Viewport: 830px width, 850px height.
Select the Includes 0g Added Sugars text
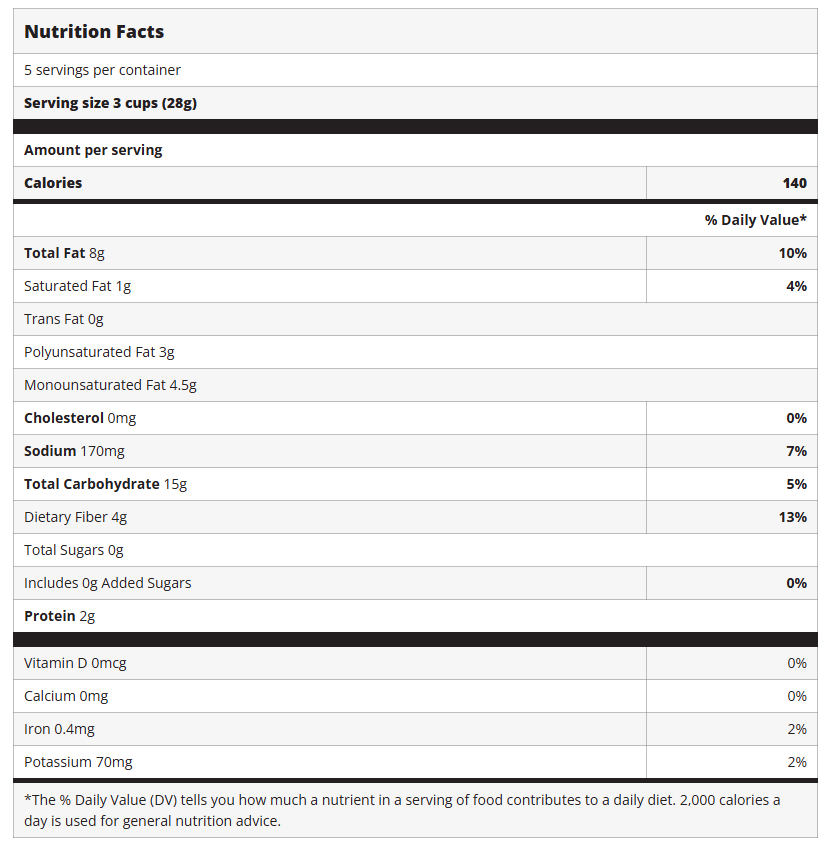pos(107,583)
